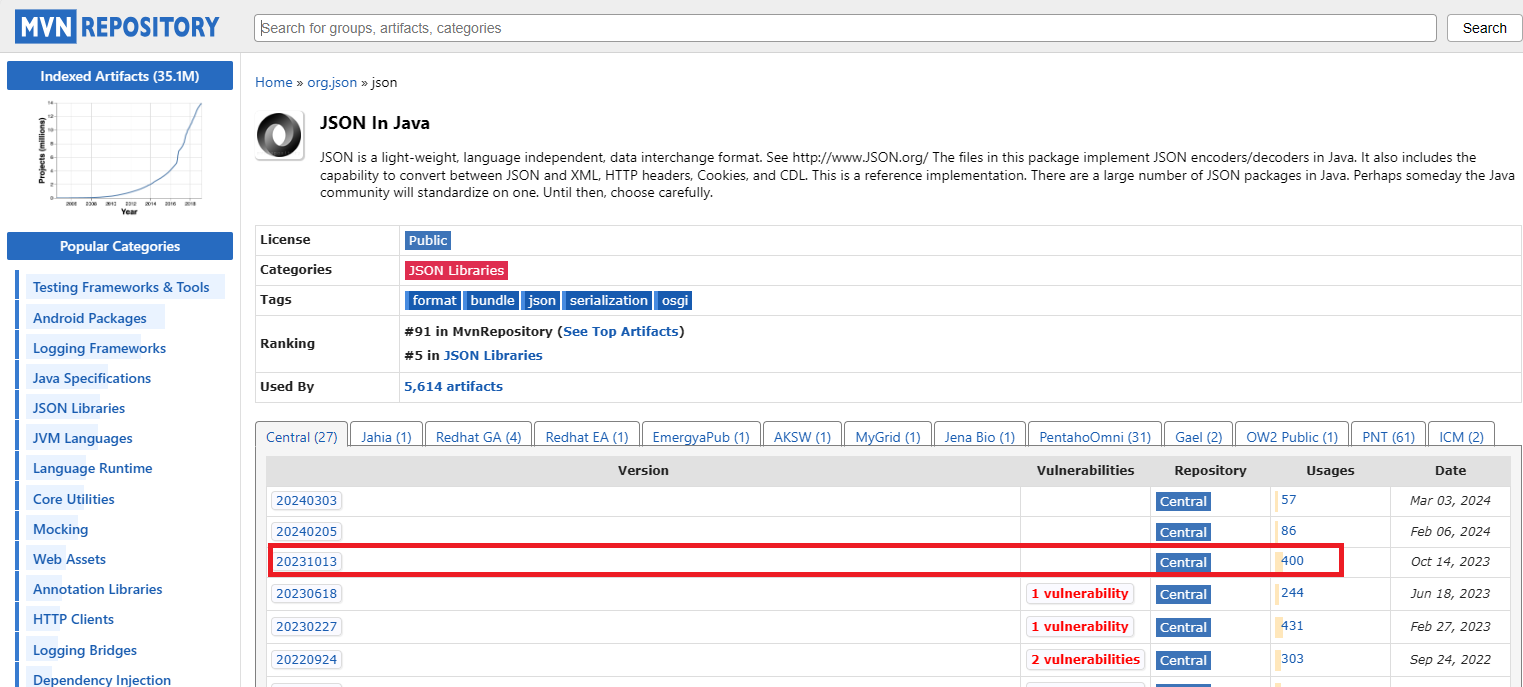Click Central repository badge for 20240303
This screenshot has width=1523, height=687.
[1183, 501]
